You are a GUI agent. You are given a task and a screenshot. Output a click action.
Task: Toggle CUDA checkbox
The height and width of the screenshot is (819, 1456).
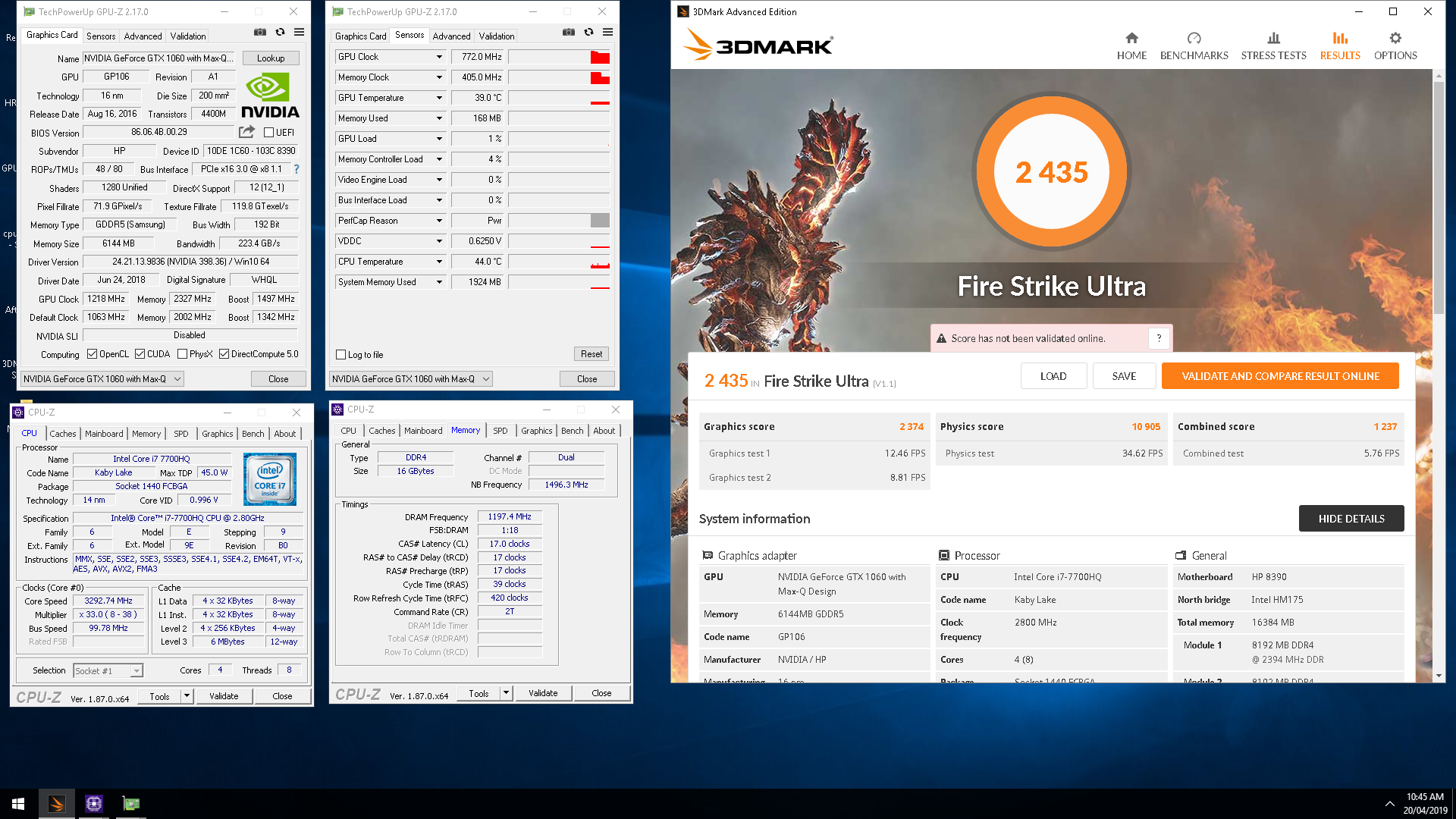pos(140,354)
